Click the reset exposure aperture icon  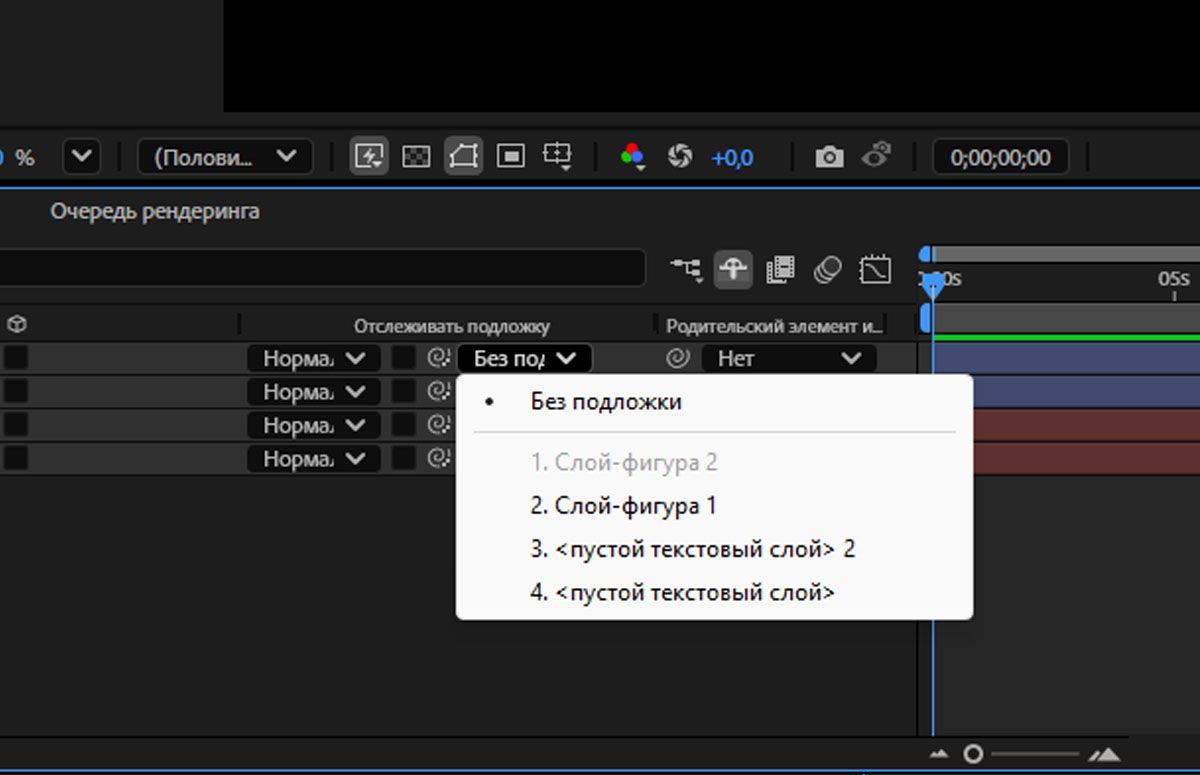(x=680, y=157)
